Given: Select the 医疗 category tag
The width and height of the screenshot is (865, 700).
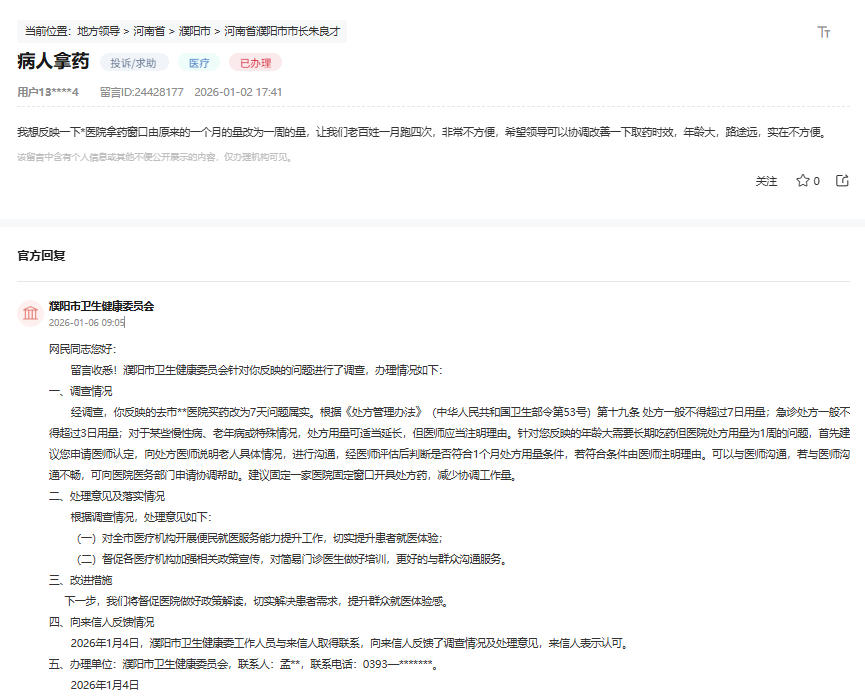Looking at the screenshot, I should coord(199,63).
